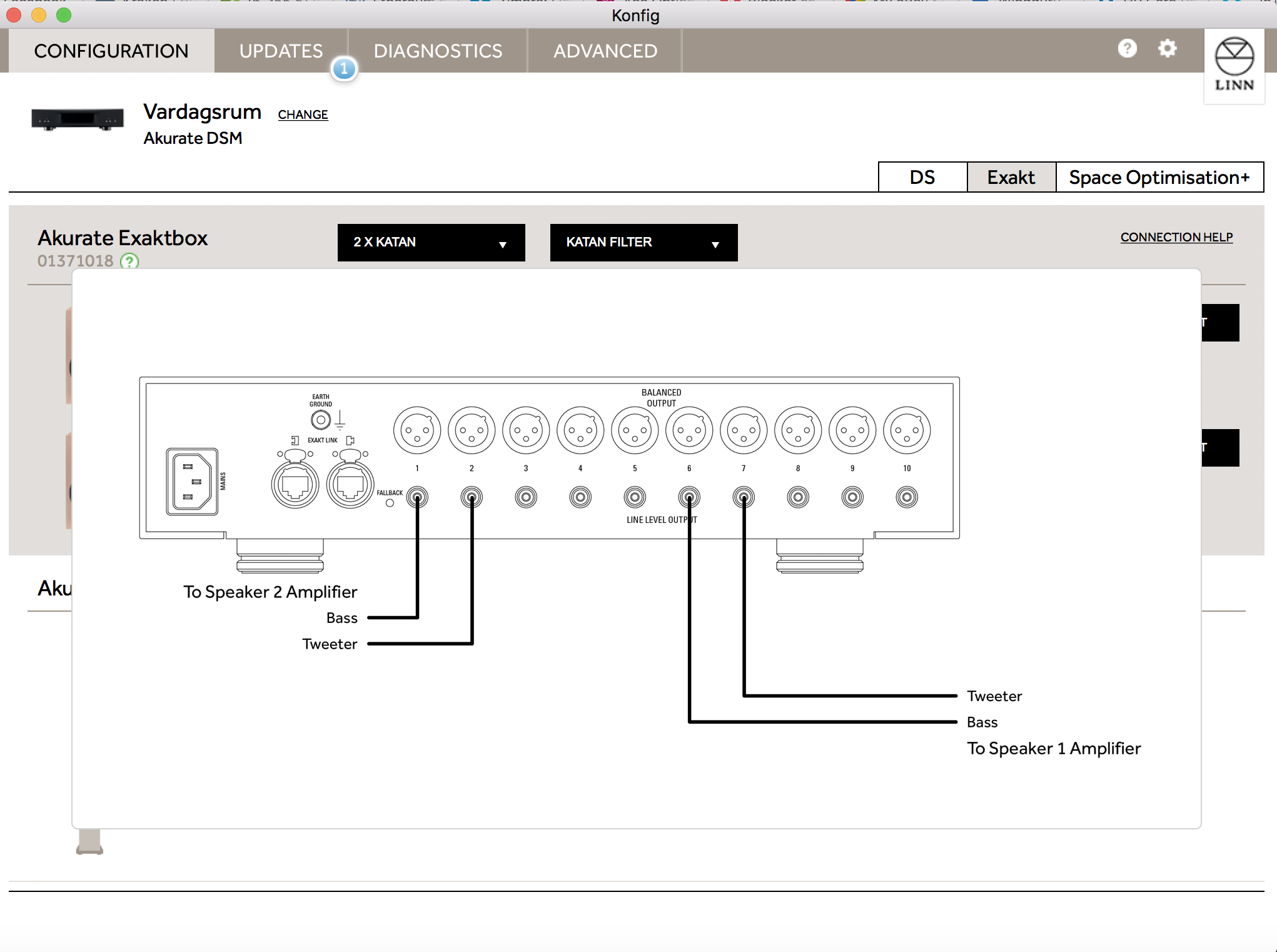Image resolution: width=1277 pixels, height=952 pixels.
Task: Open settings gear icon
Action: [x=1167, y=48]
